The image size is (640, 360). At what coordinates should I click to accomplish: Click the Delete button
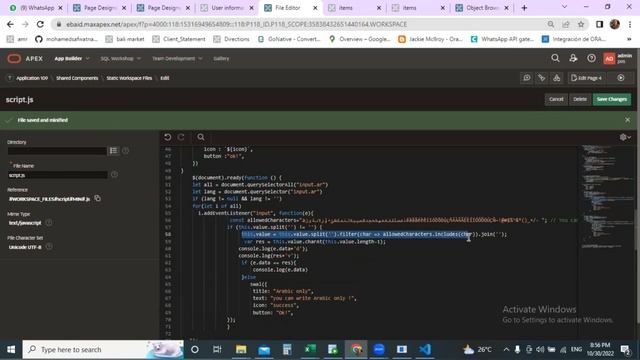point(580,99)
